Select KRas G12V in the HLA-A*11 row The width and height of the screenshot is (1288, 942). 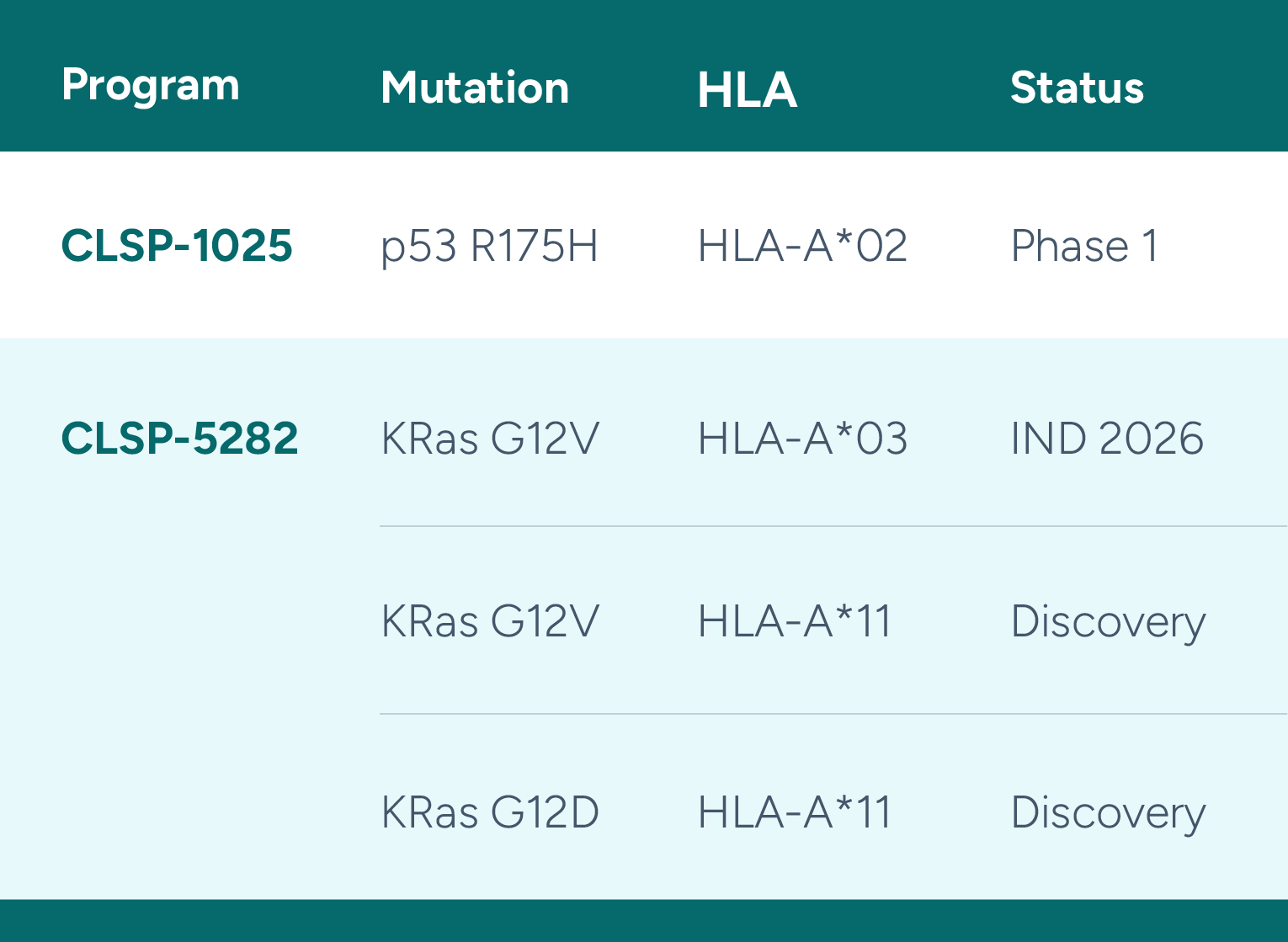click(490, 622)
